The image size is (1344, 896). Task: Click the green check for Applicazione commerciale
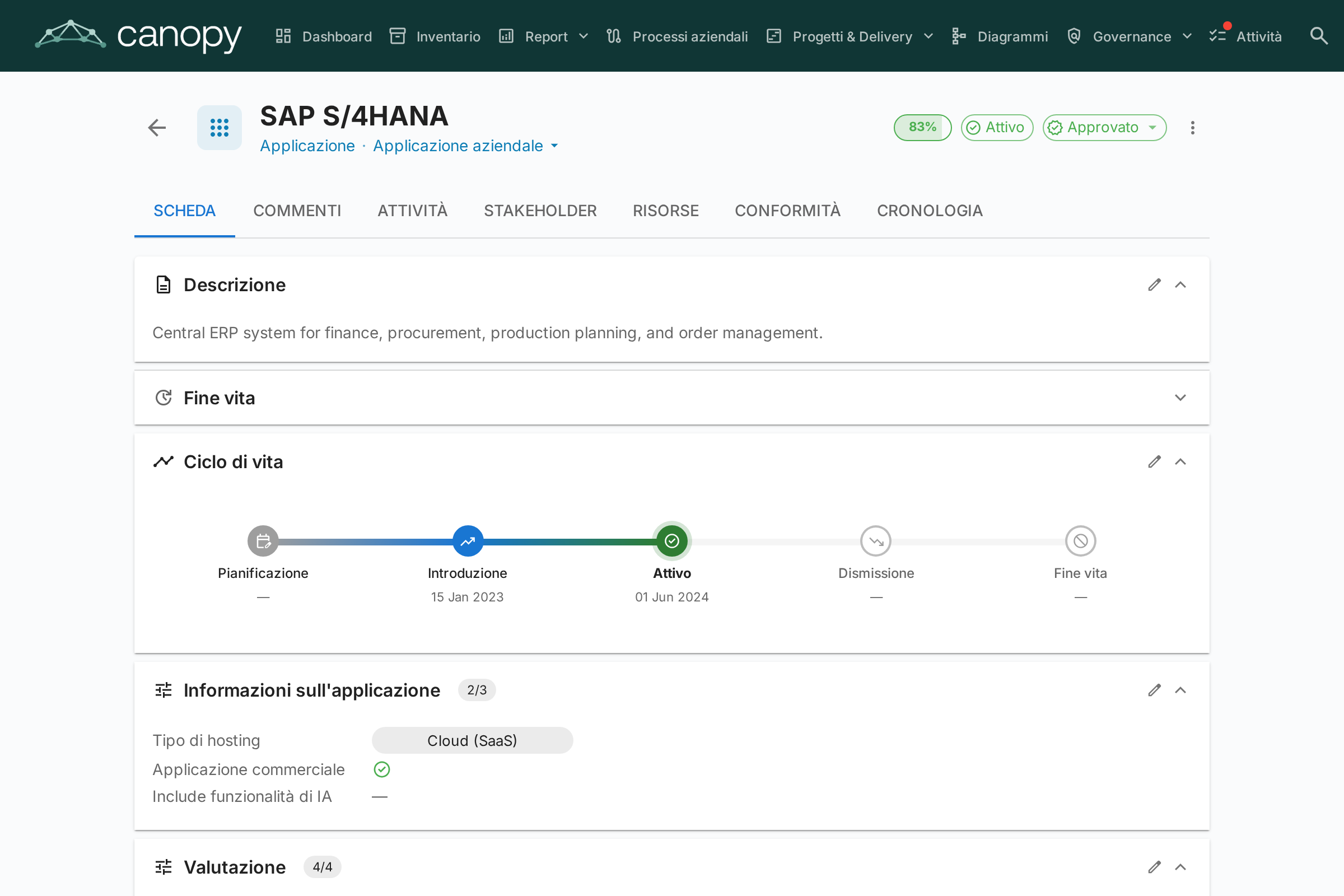pos(382,769)
